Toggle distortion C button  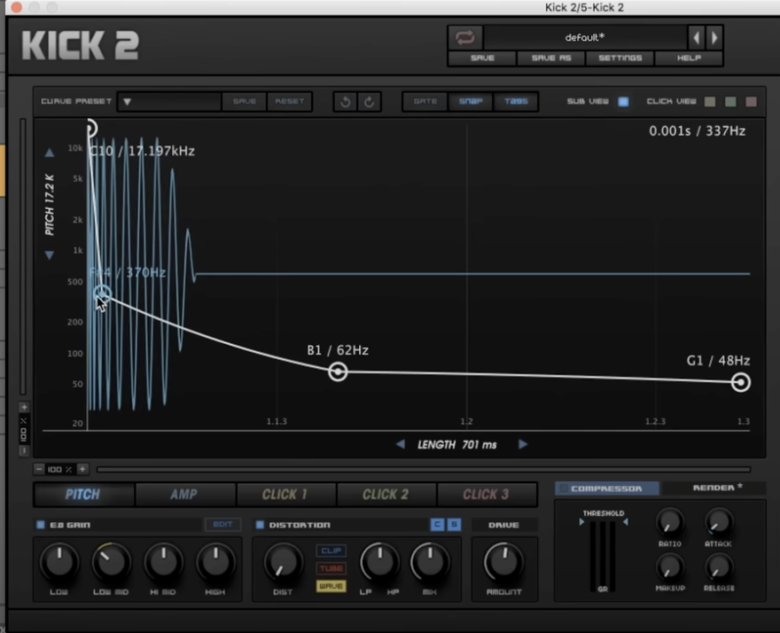[x=437, y=525]
